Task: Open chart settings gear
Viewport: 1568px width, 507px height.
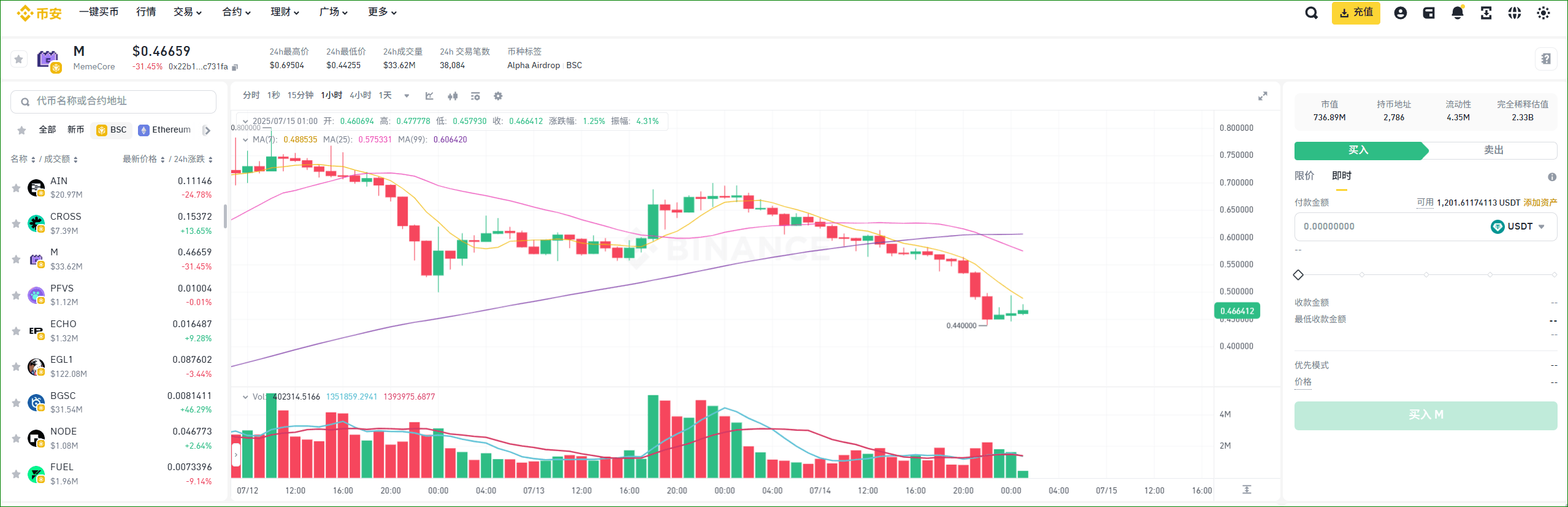Action: (x=498, y=96)
